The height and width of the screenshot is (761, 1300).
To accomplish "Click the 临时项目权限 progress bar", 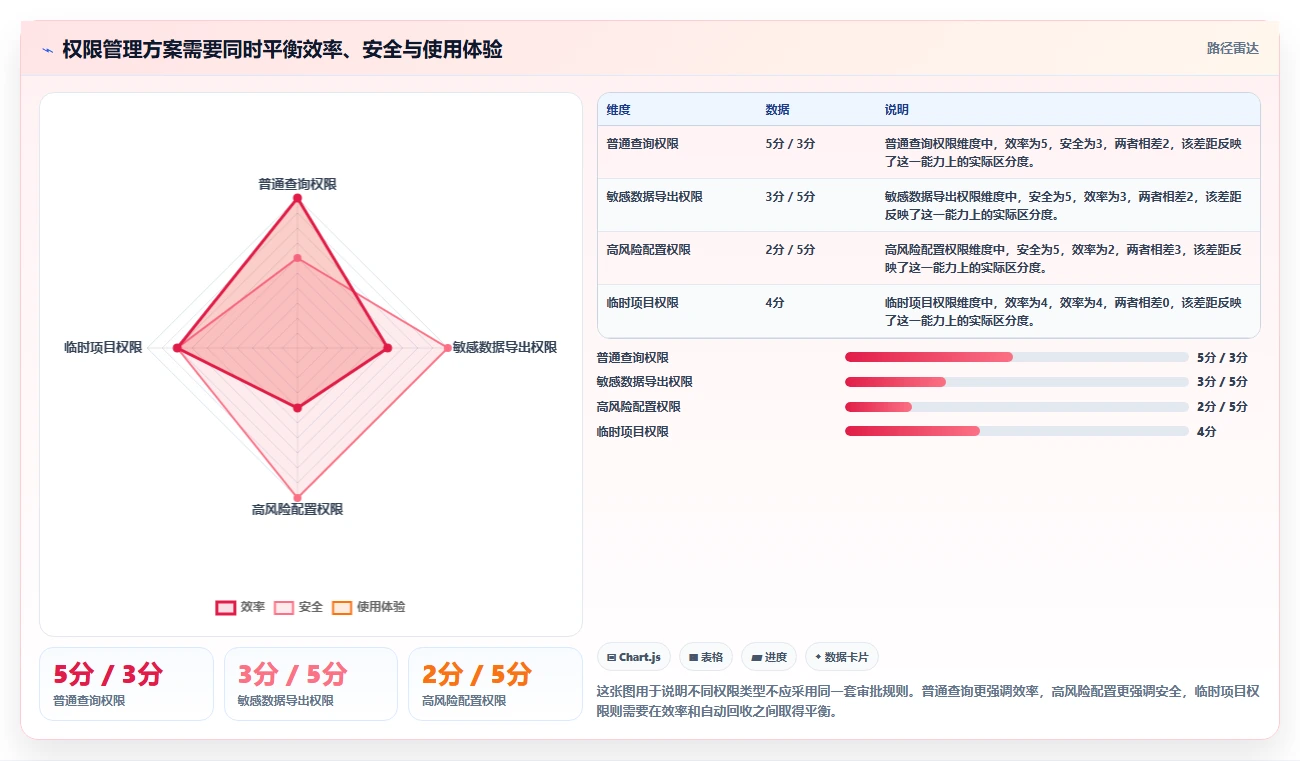I will (x=1017, y=432).
